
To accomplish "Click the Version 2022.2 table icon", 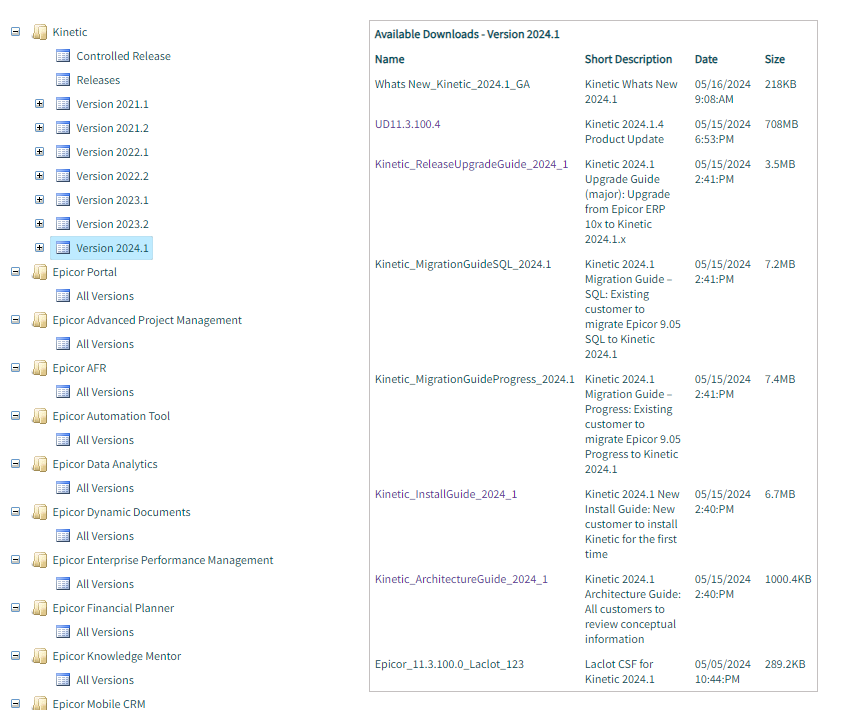I will [x=63, y=176].
